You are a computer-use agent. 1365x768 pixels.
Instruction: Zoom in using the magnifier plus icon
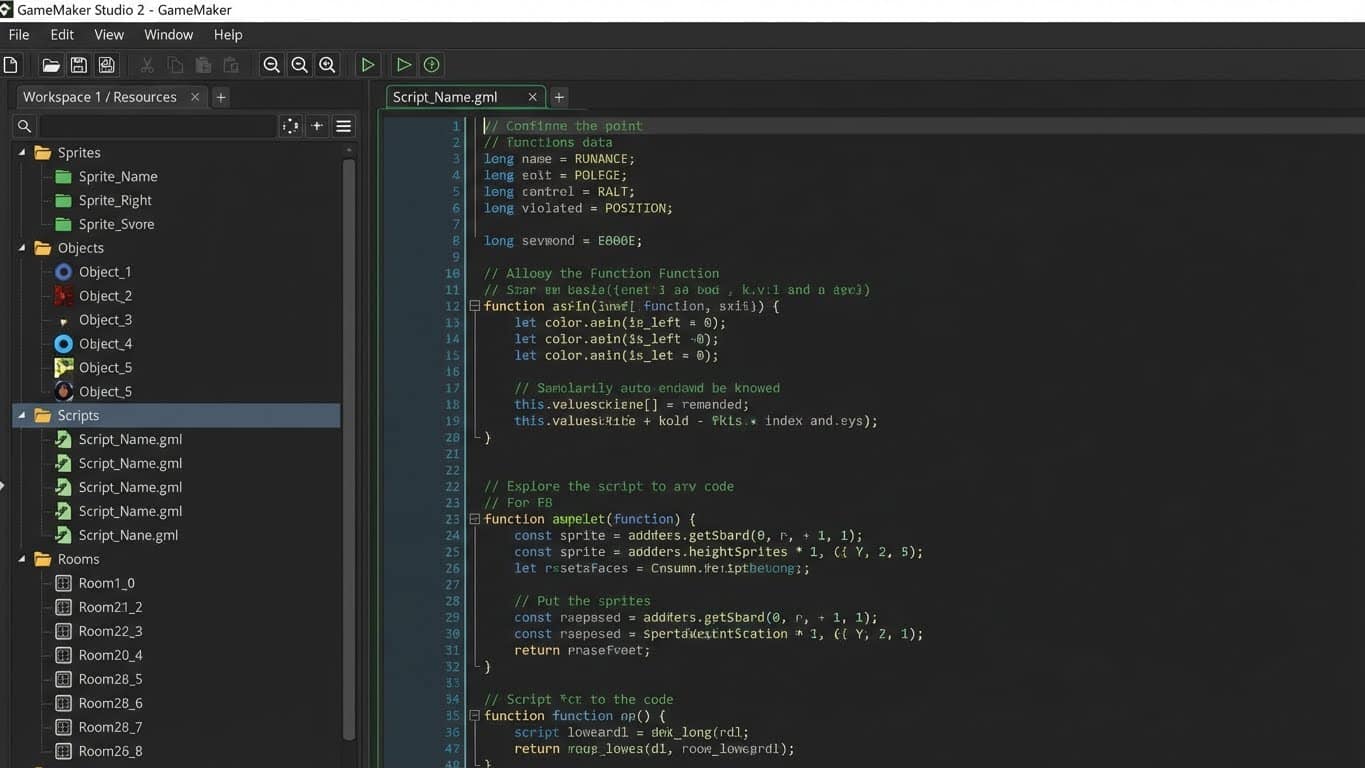327,64
